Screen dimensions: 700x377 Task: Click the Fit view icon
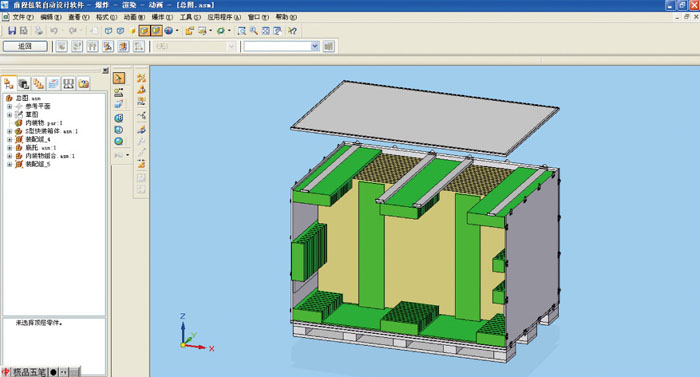[266, 30]
